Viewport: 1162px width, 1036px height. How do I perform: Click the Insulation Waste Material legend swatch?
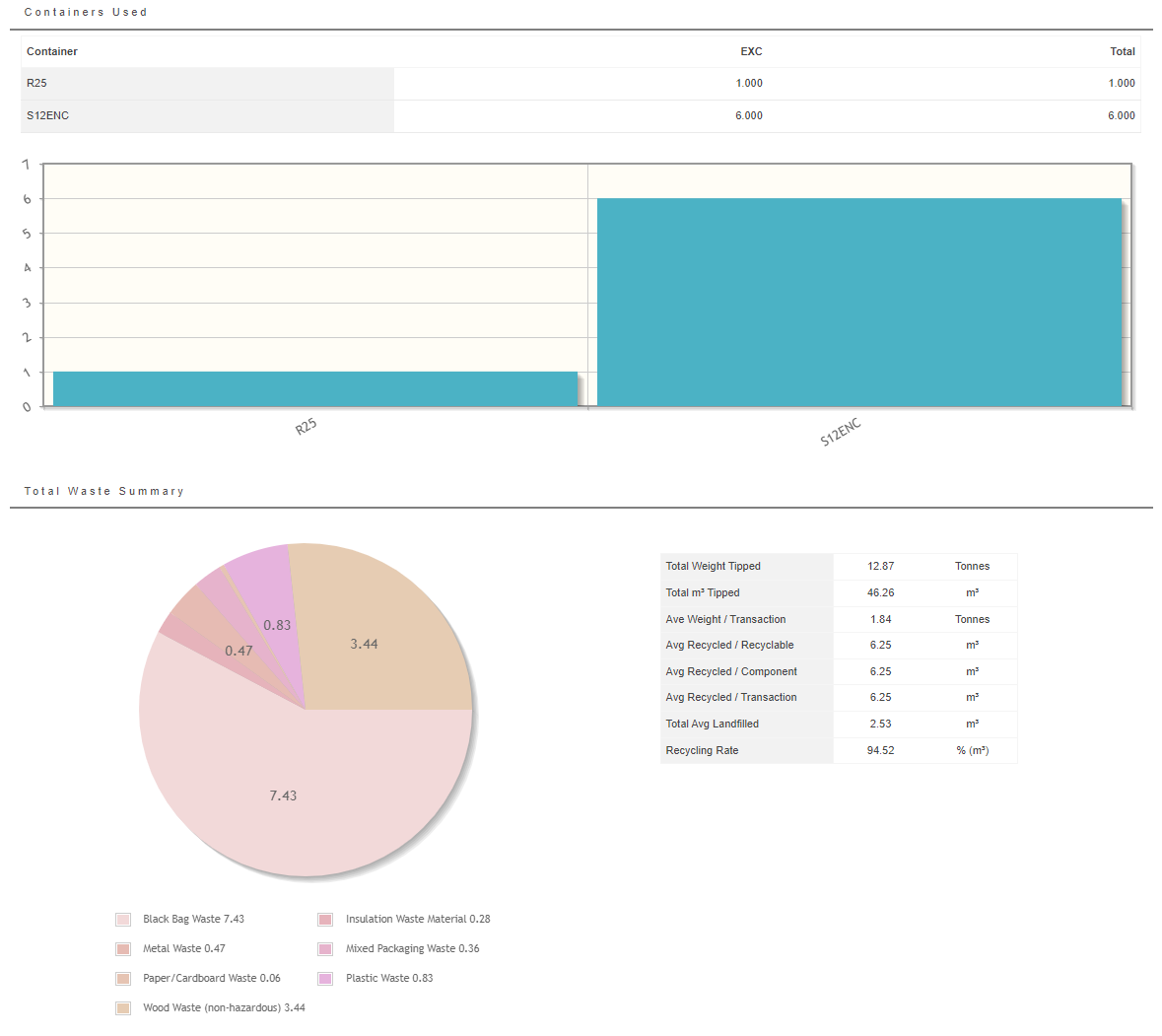point(325,920)
